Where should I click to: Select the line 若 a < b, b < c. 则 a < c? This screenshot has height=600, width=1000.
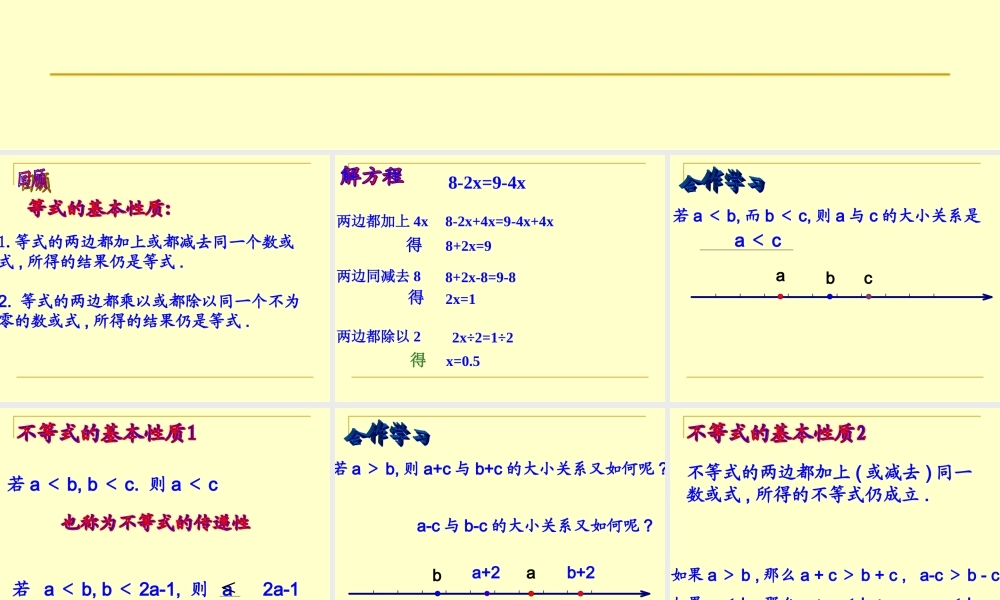(x=113, y=485)
